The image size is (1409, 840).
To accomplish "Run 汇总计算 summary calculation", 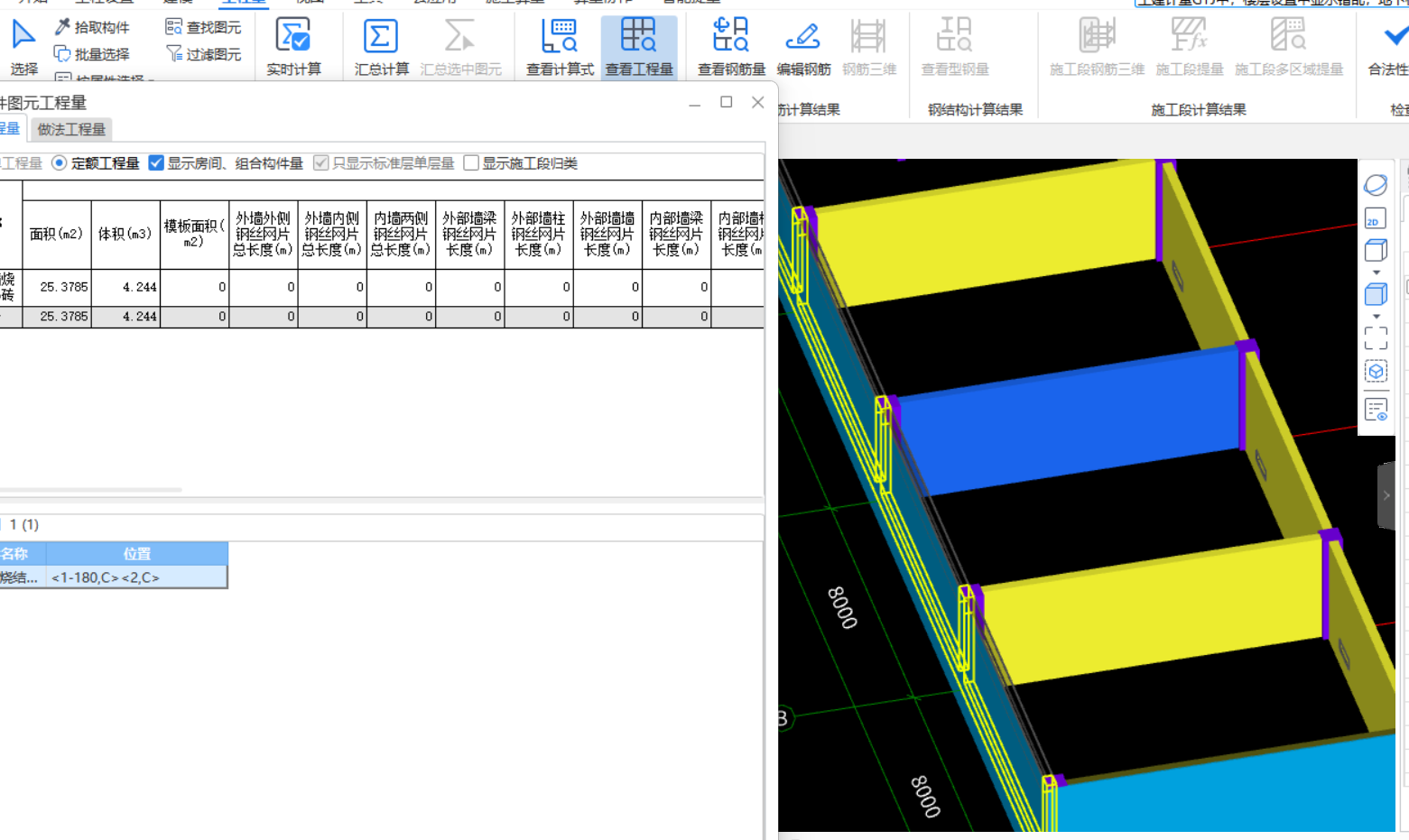I will tap(381, 46).
